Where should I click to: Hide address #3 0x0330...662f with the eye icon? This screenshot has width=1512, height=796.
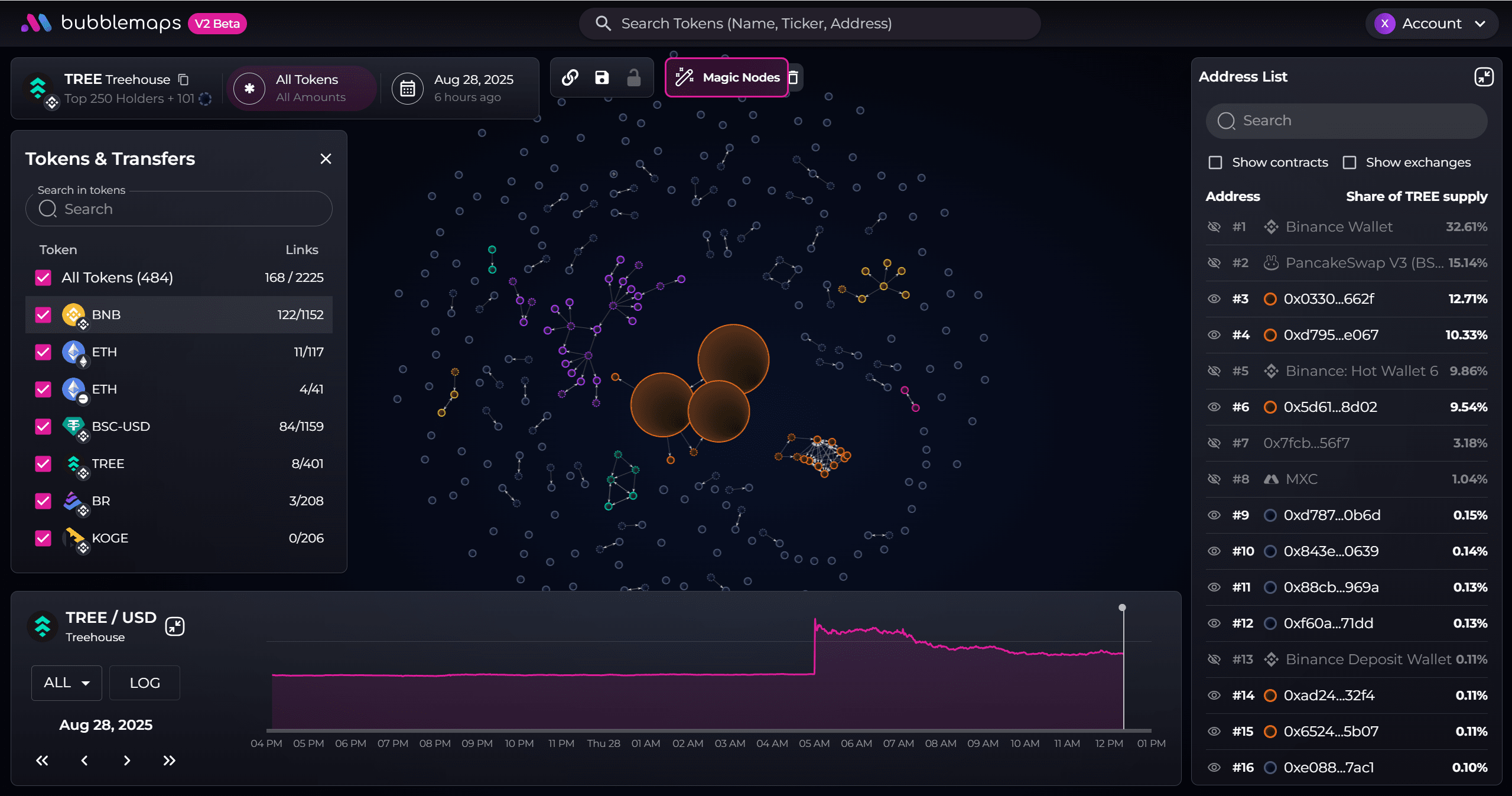[x=1214, y=299]
